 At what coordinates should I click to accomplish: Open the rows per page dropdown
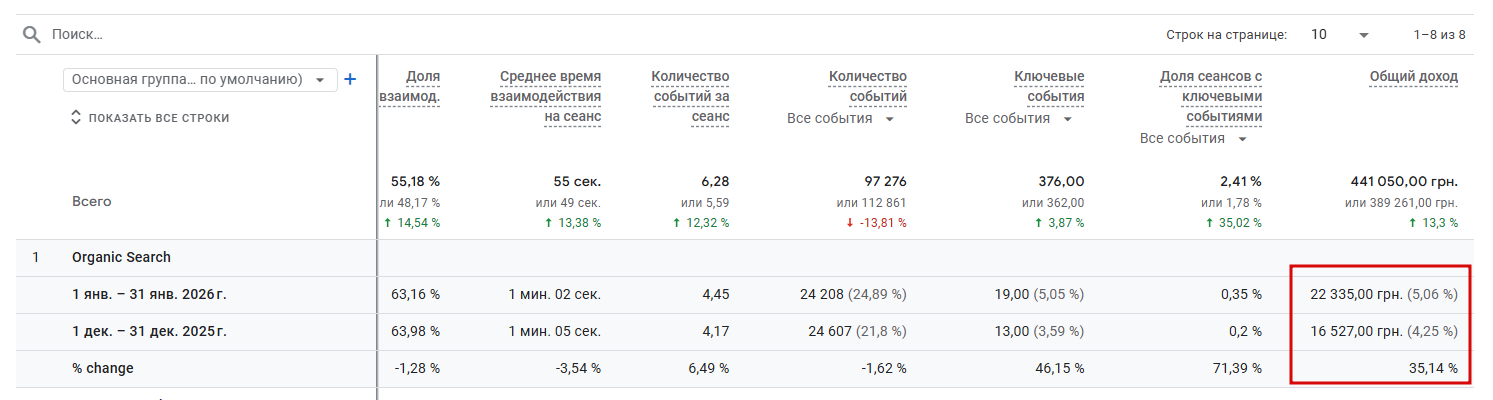pos(1340,35)
